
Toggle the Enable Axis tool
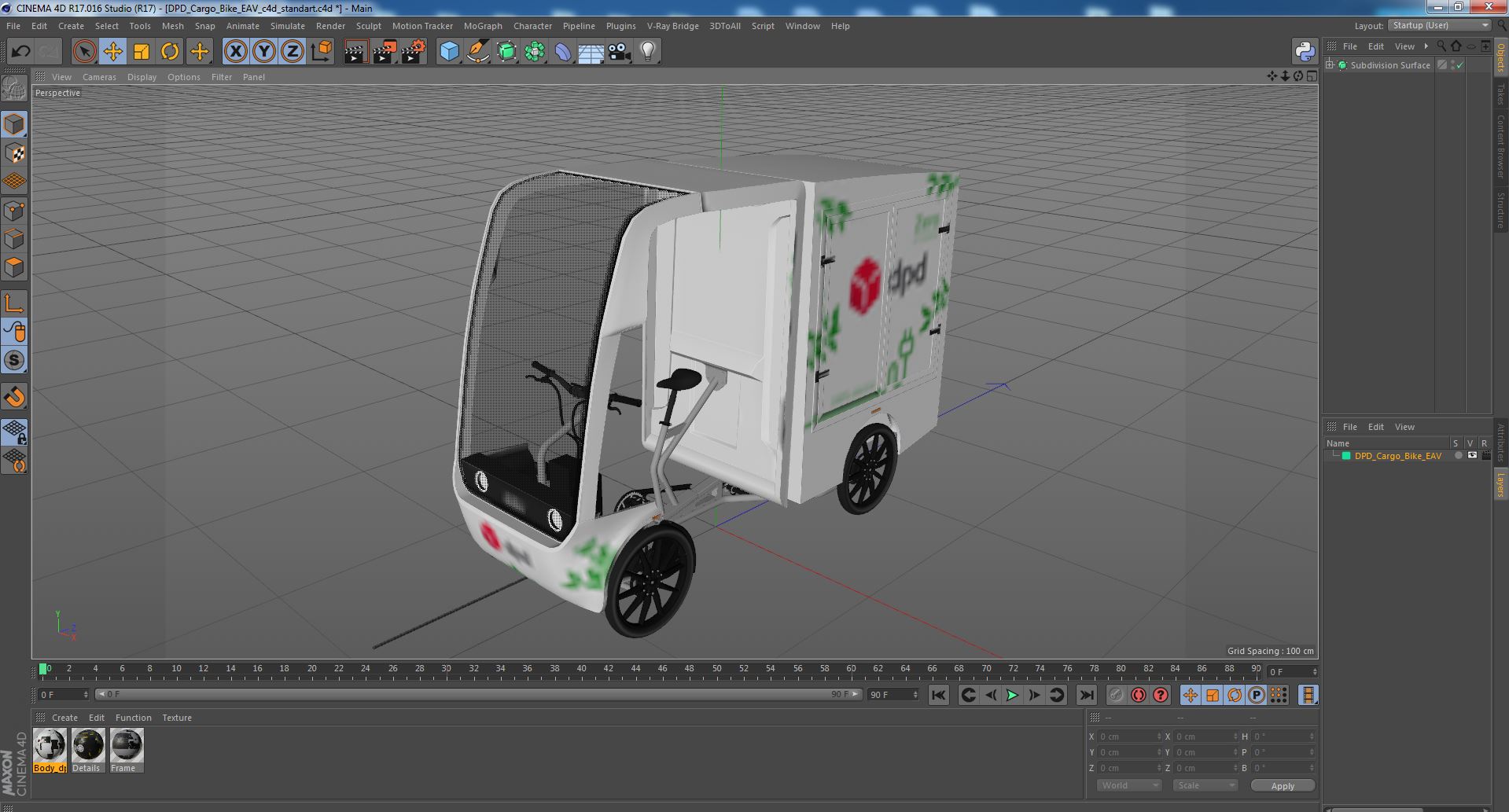tap(14, 303)
